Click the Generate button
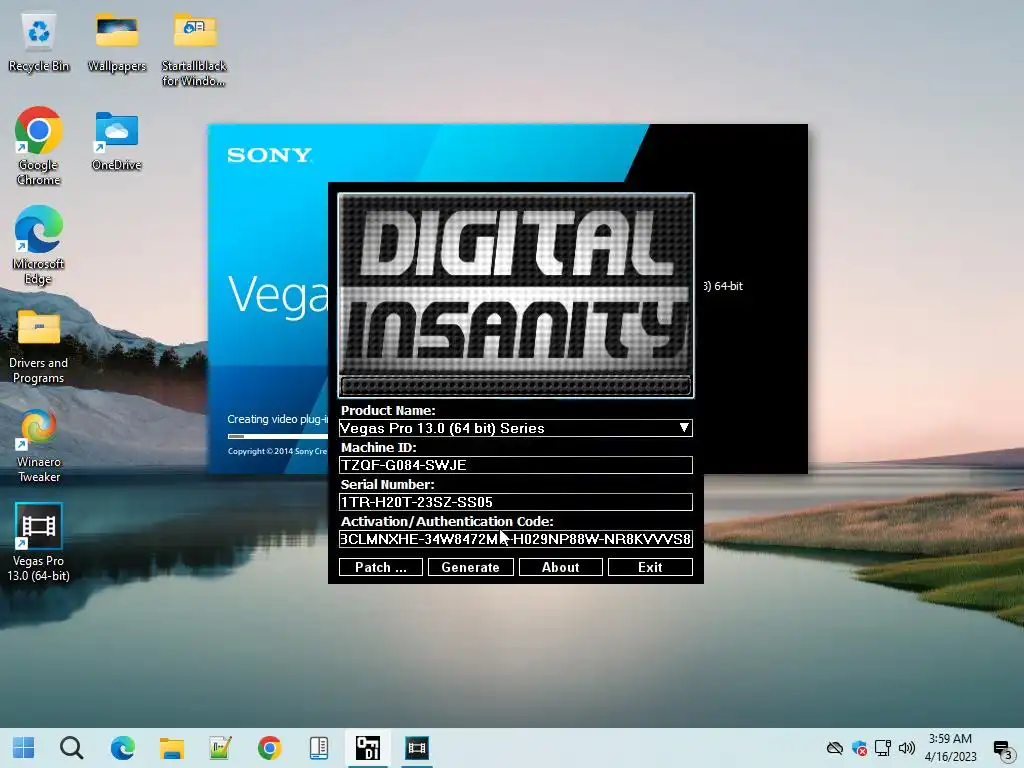 [x=470, y=567]
